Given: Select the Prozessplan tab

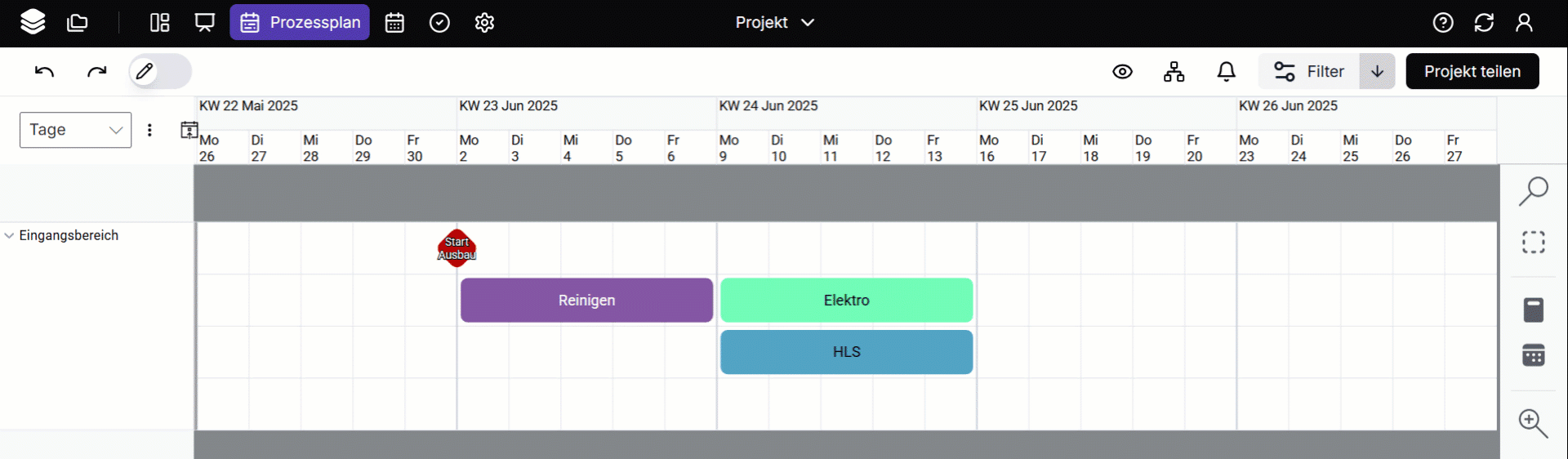Looking at the screenshot, I should coord(300,22).
